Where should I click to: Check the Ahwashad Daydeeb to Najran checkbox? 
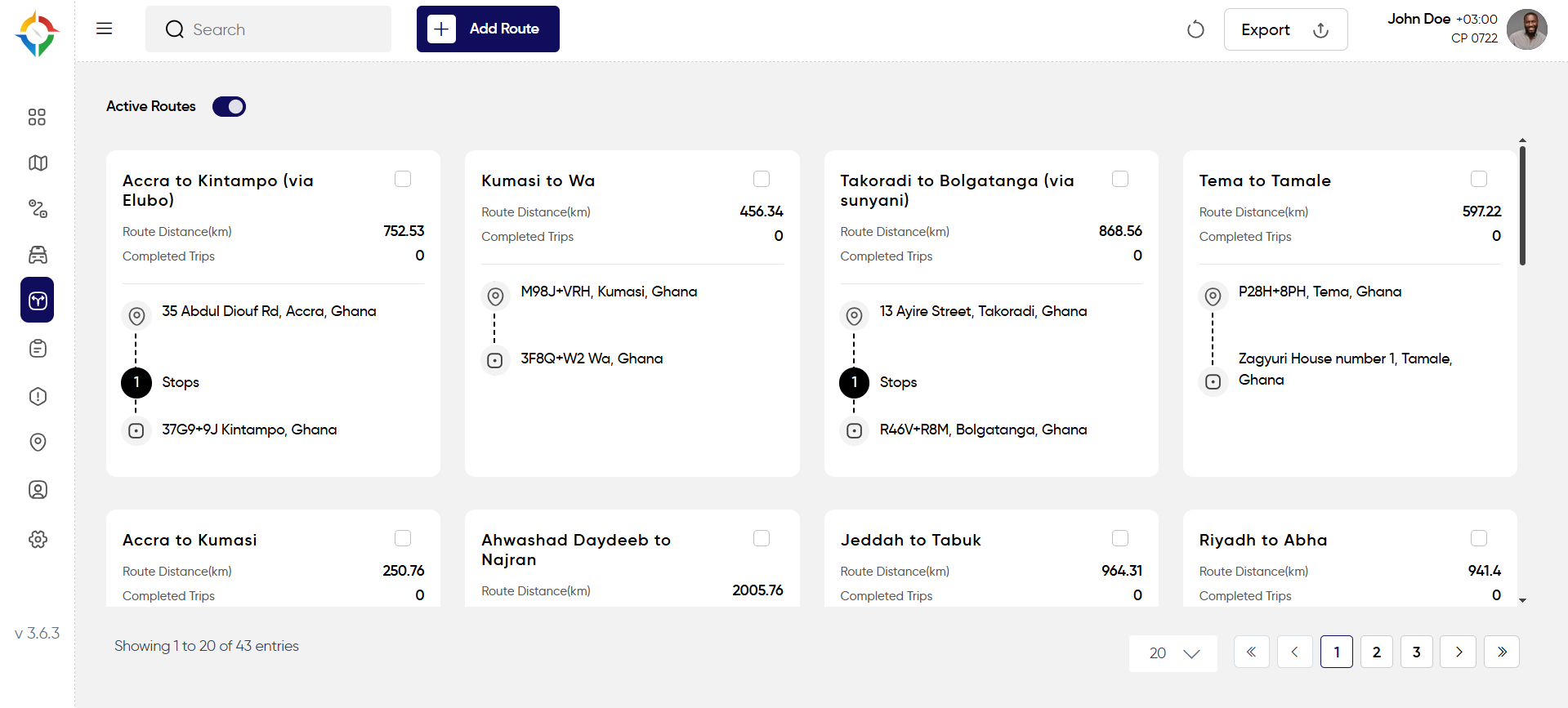tap(762, 538)
